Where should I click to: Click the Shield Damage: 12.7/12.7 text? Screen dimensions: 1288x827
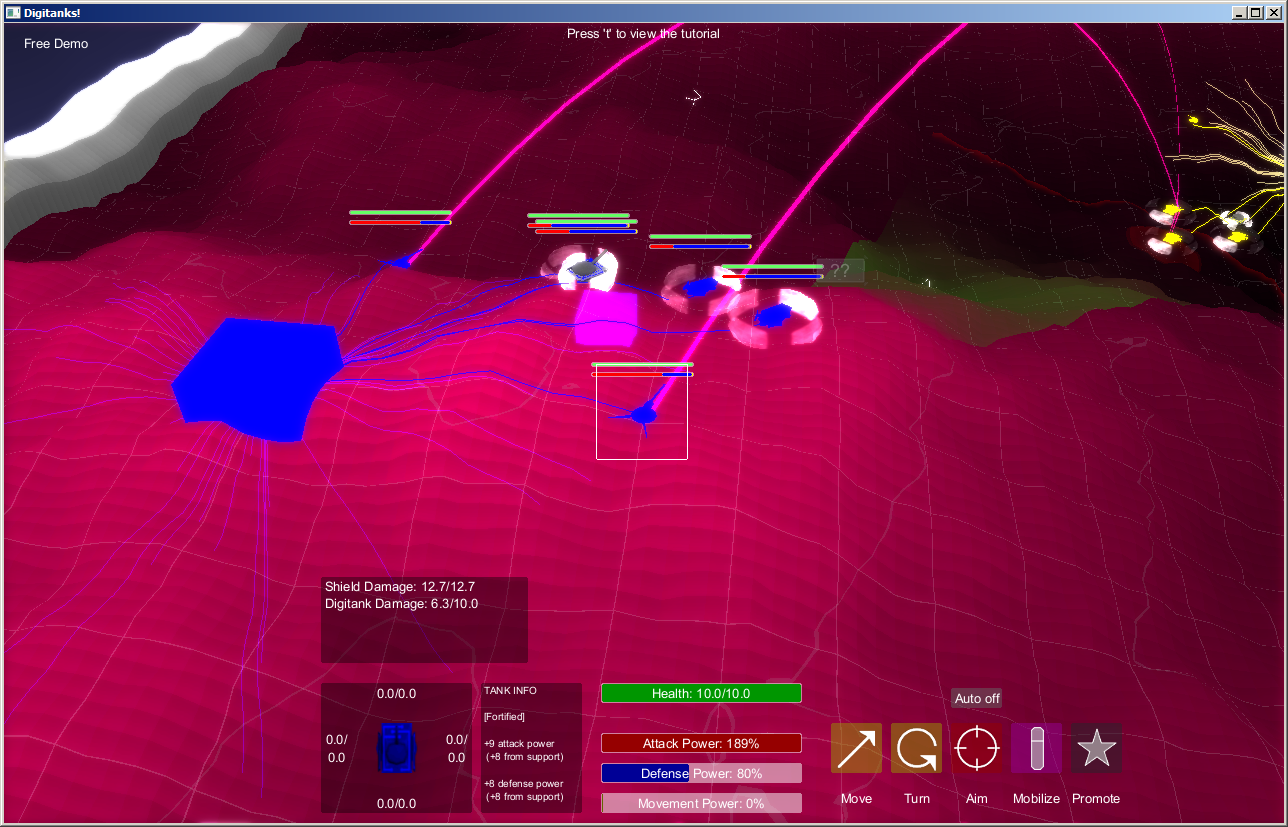(x=400, y=586)
